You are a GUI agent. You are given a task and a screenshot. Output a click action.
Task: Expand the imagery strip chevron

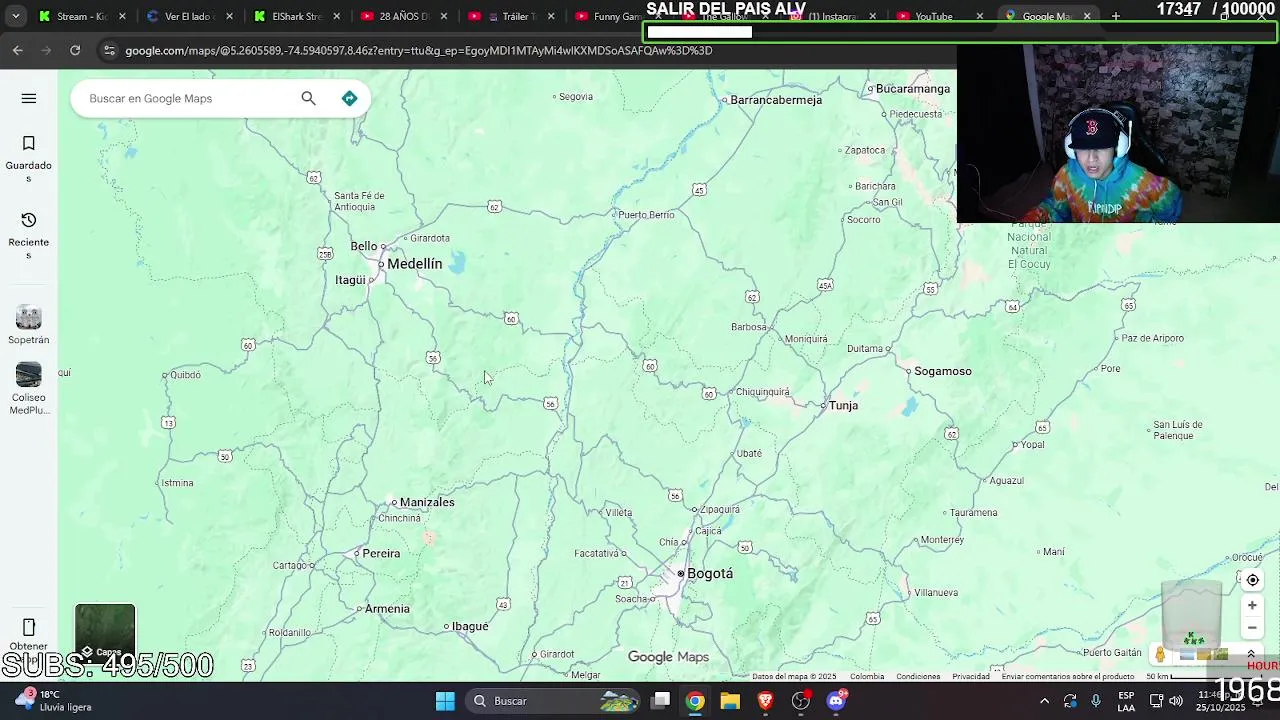coord(1251,654)
